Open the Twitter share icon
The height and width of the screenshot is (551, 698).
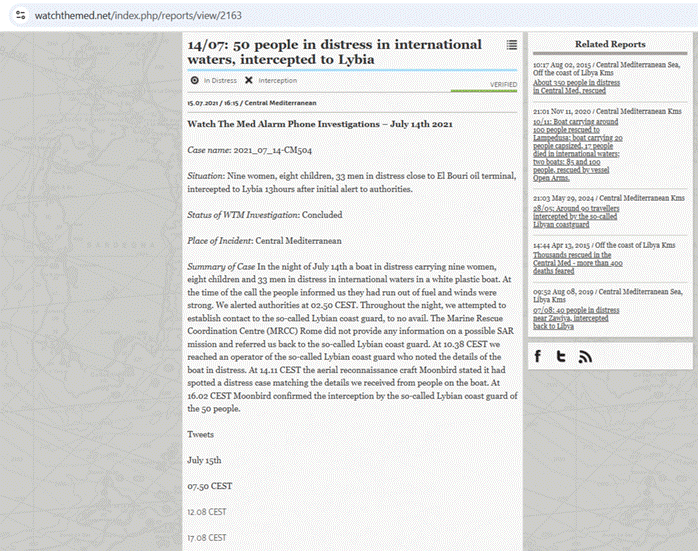562,356
